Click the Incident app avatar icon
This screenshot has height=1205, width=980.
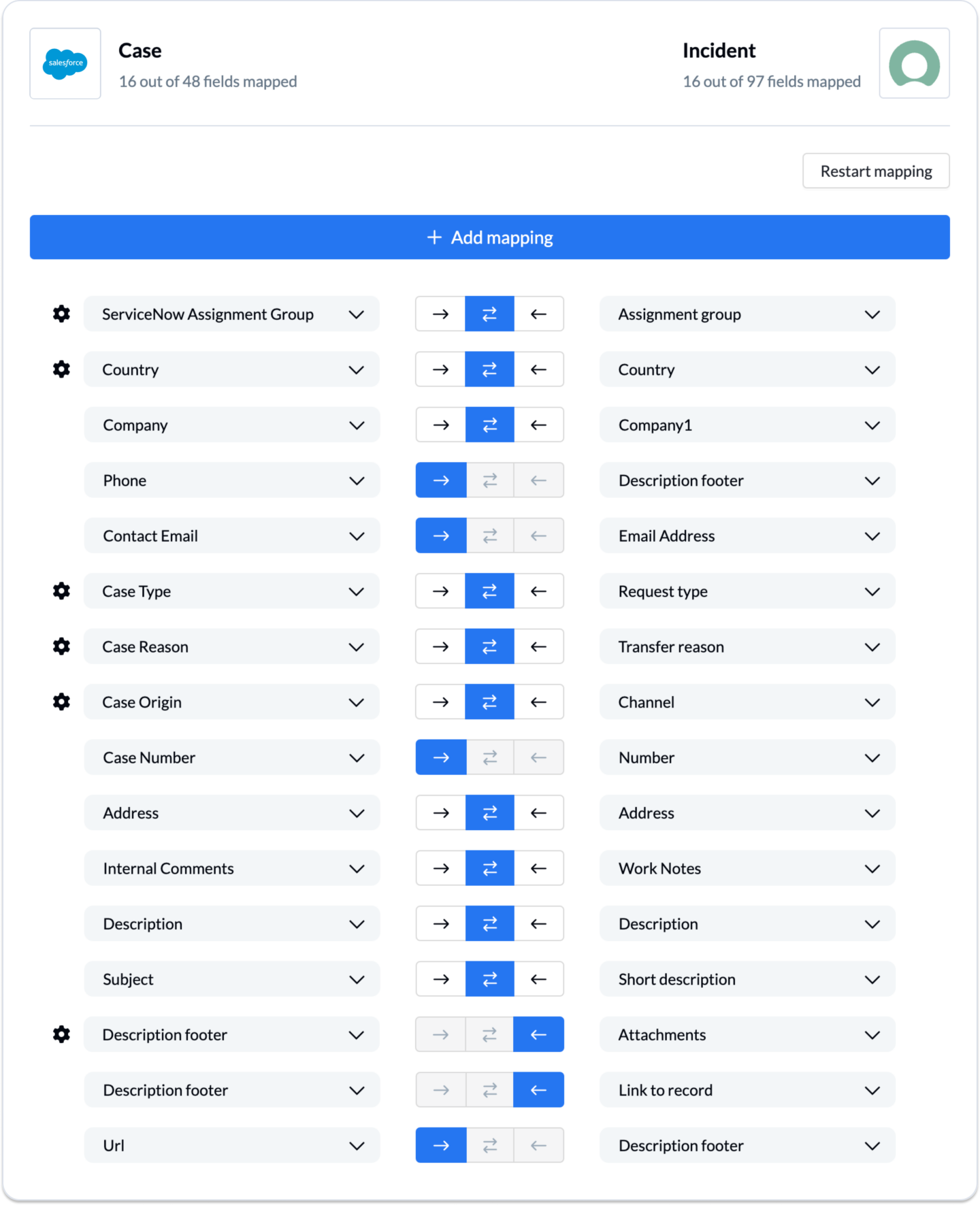click(914, 63)
